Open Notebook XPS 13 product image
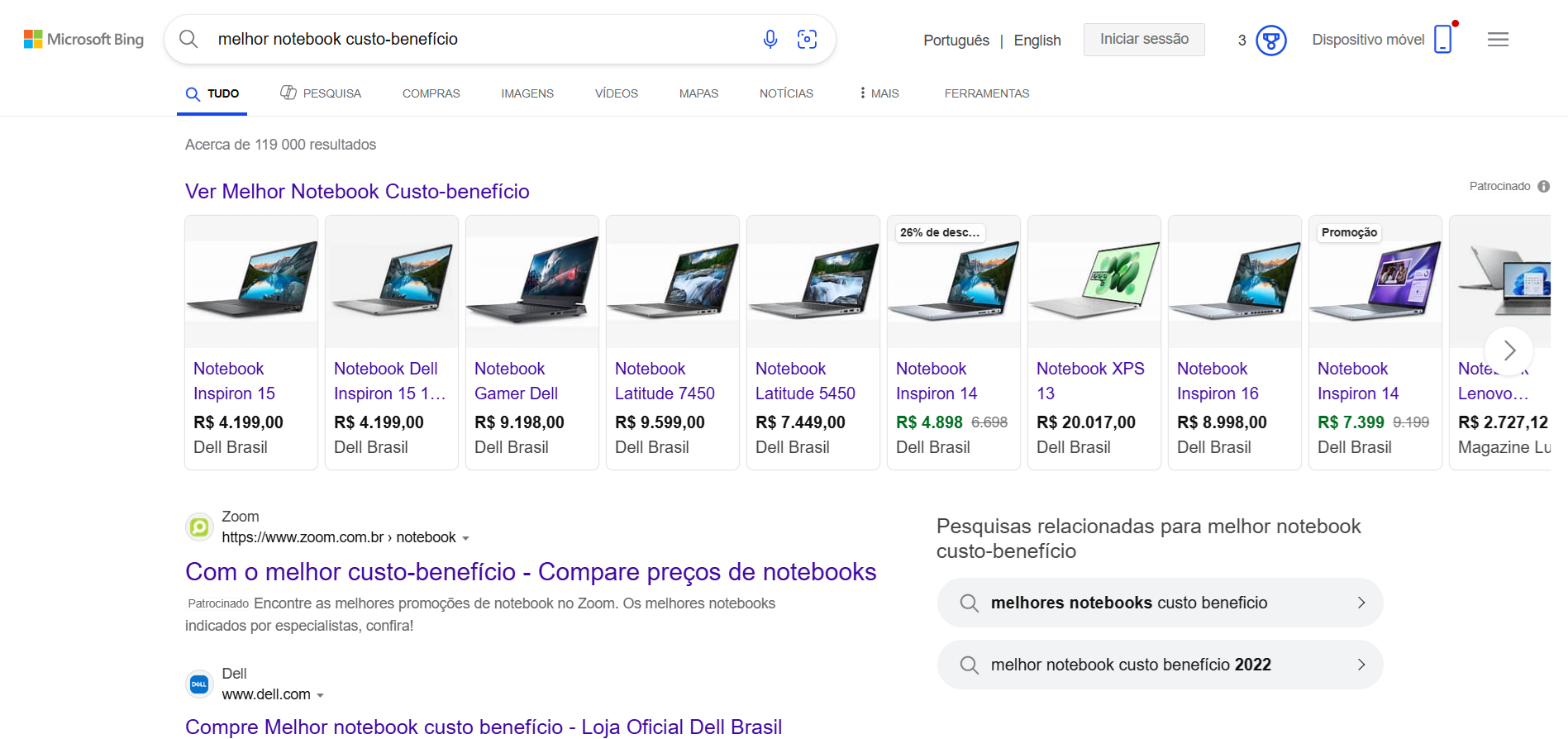1568x739 pixels. pos(1094,281)
